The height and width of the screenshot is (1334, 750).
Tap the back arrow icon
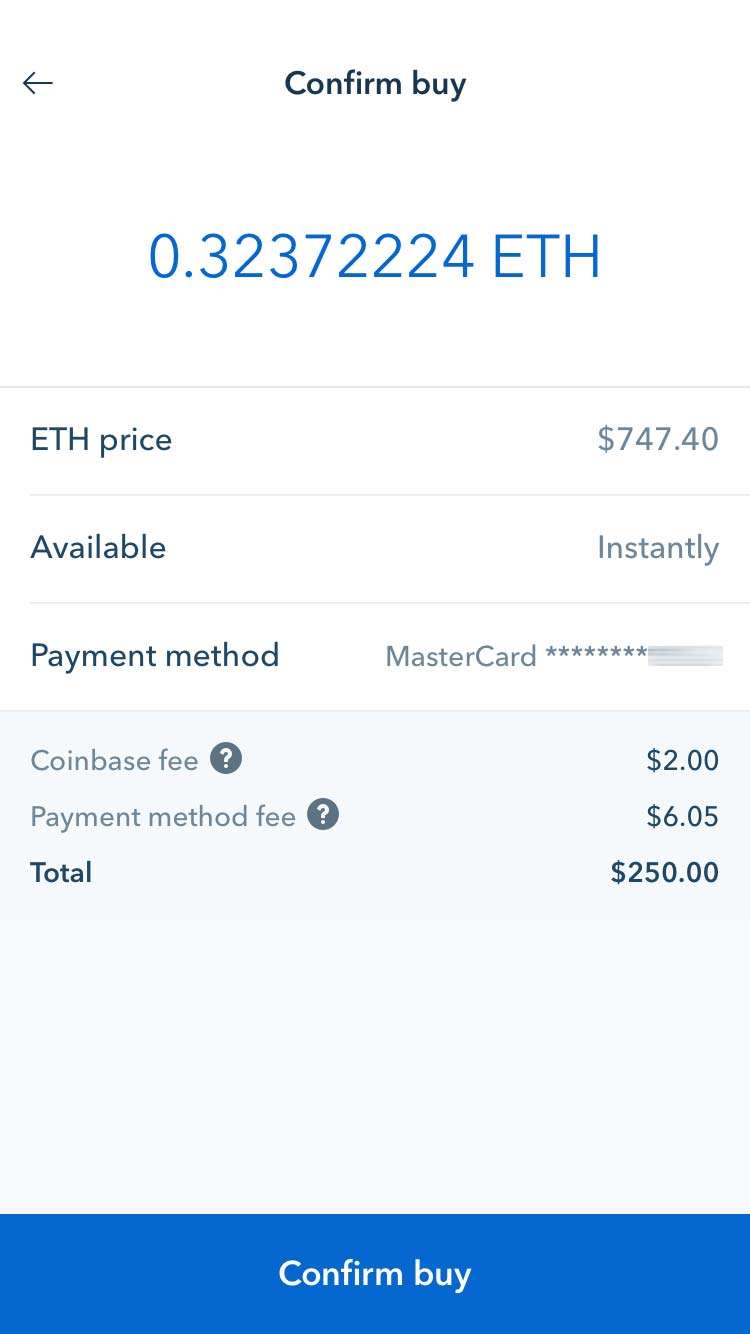(38, 83)
